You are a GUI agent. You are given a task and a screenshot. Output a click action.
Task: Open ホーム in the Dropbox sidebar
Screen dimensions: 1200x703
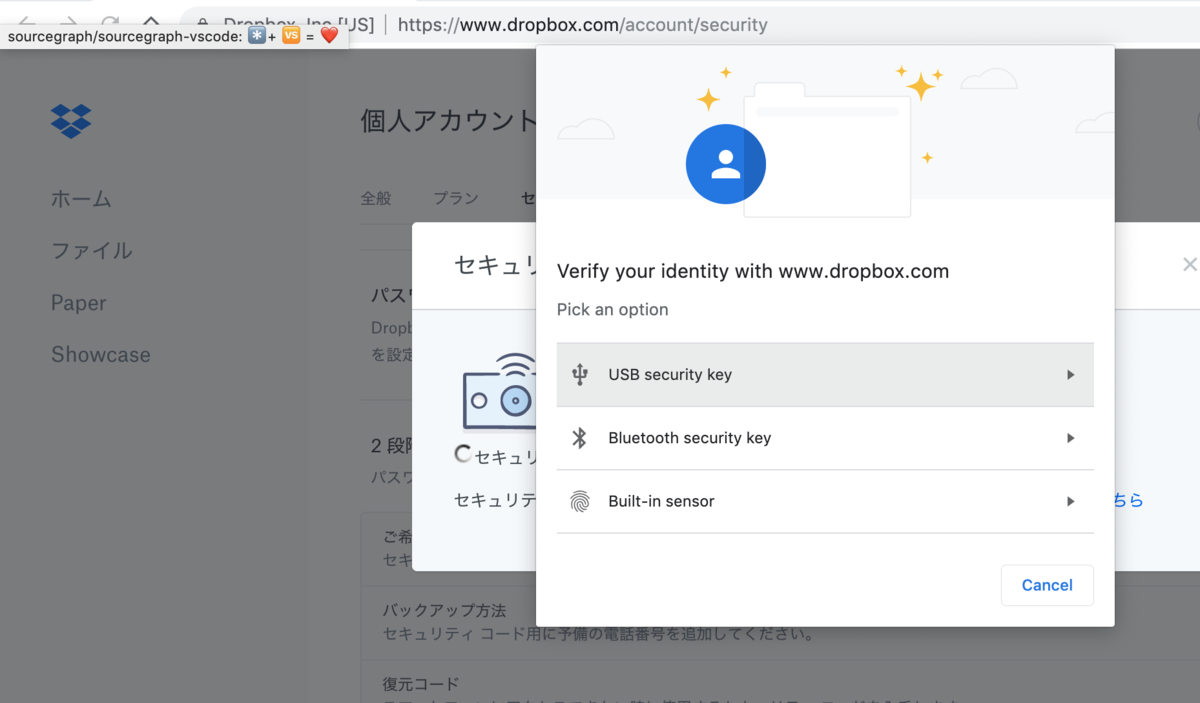pos(81,198)
